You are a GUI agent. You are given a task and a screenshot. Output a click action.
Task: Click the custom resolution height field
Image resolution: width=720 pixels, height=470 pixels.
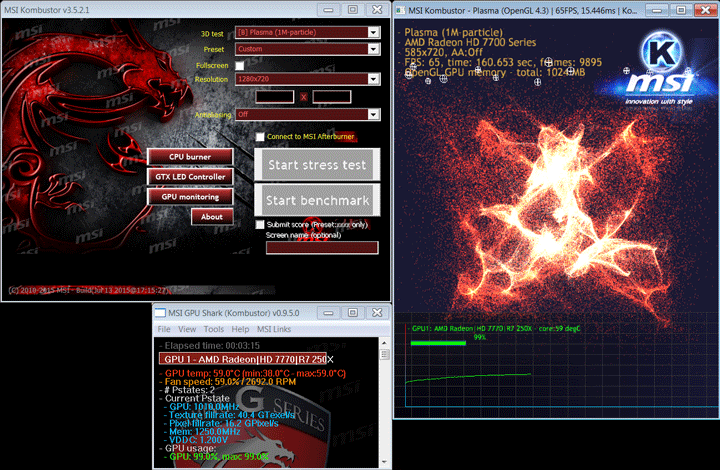[332, 97]
